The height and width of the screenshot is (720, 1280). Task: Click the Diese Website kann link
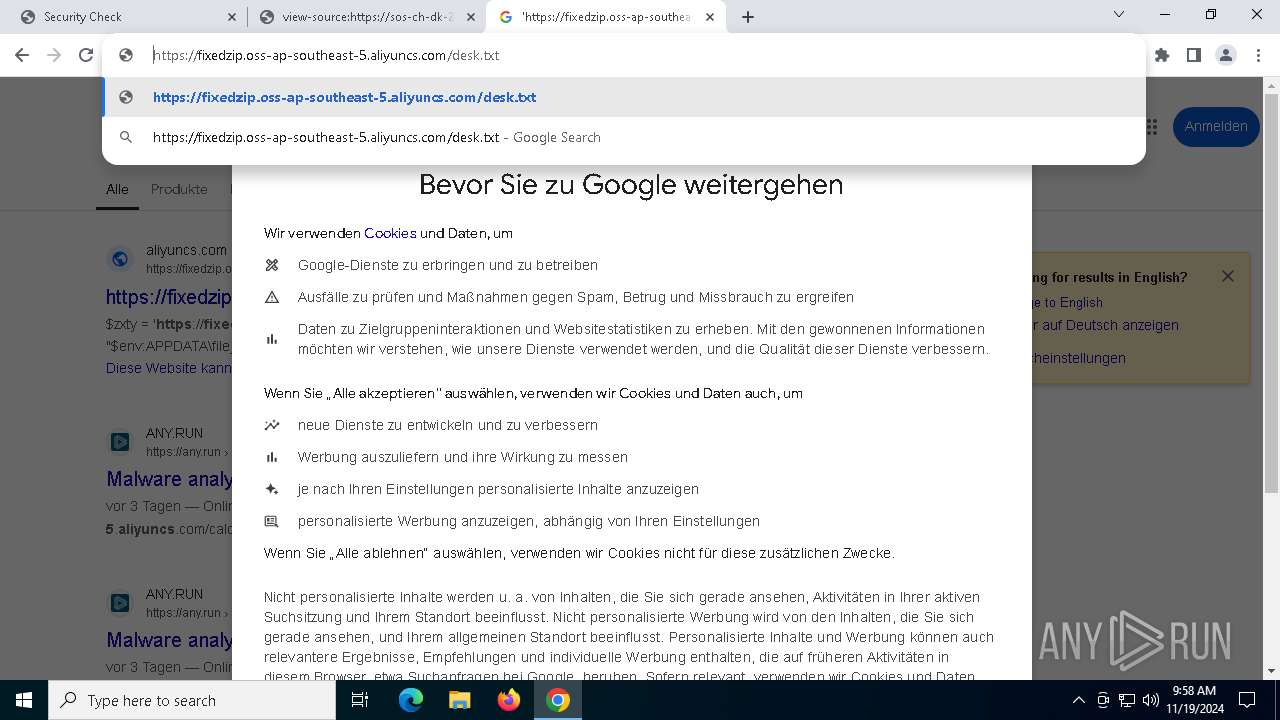point(168,368)
